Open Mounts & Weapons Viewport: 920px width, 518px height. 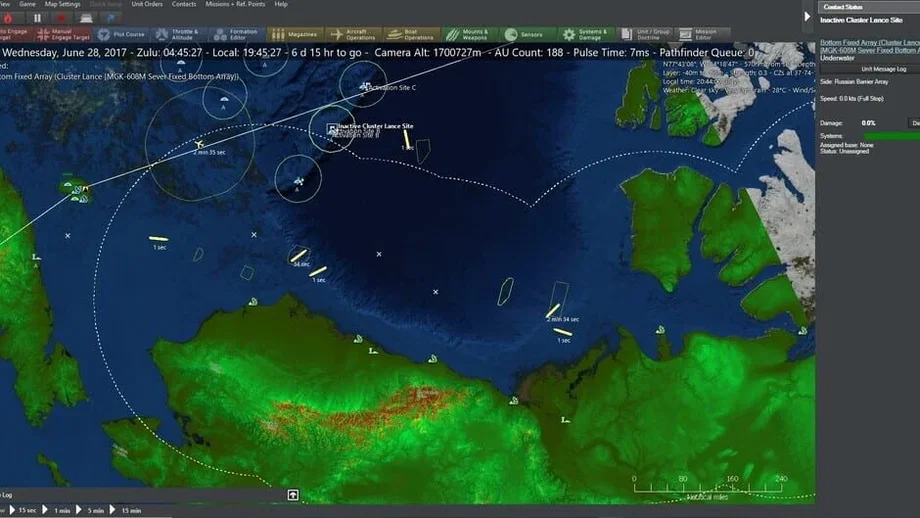(469, 35)
